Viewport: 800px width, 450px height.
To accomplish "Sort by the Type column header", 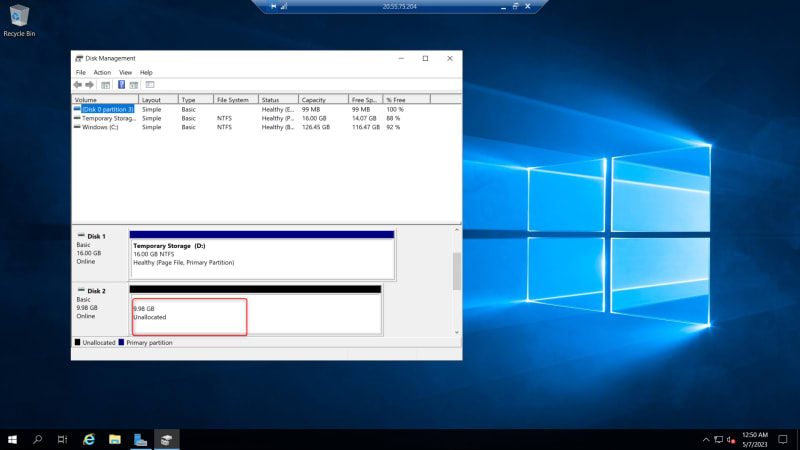I will [195, 99].
